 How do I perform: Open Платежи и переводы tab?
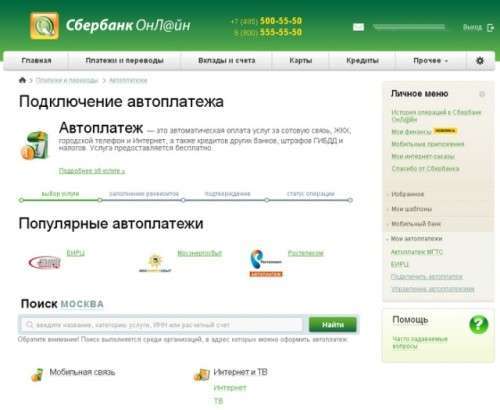point(124,61)
